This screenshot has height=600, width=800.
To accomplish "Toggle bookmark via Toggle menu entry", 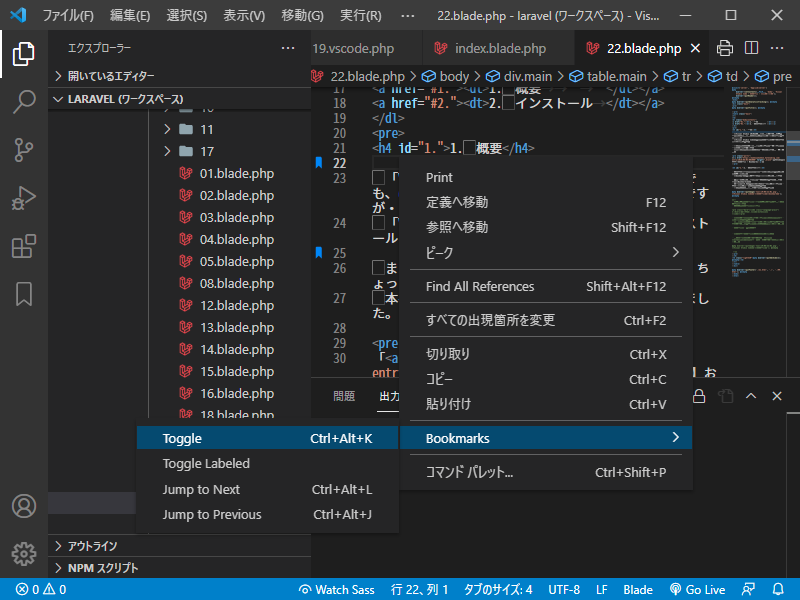I will tap(182, 438).
